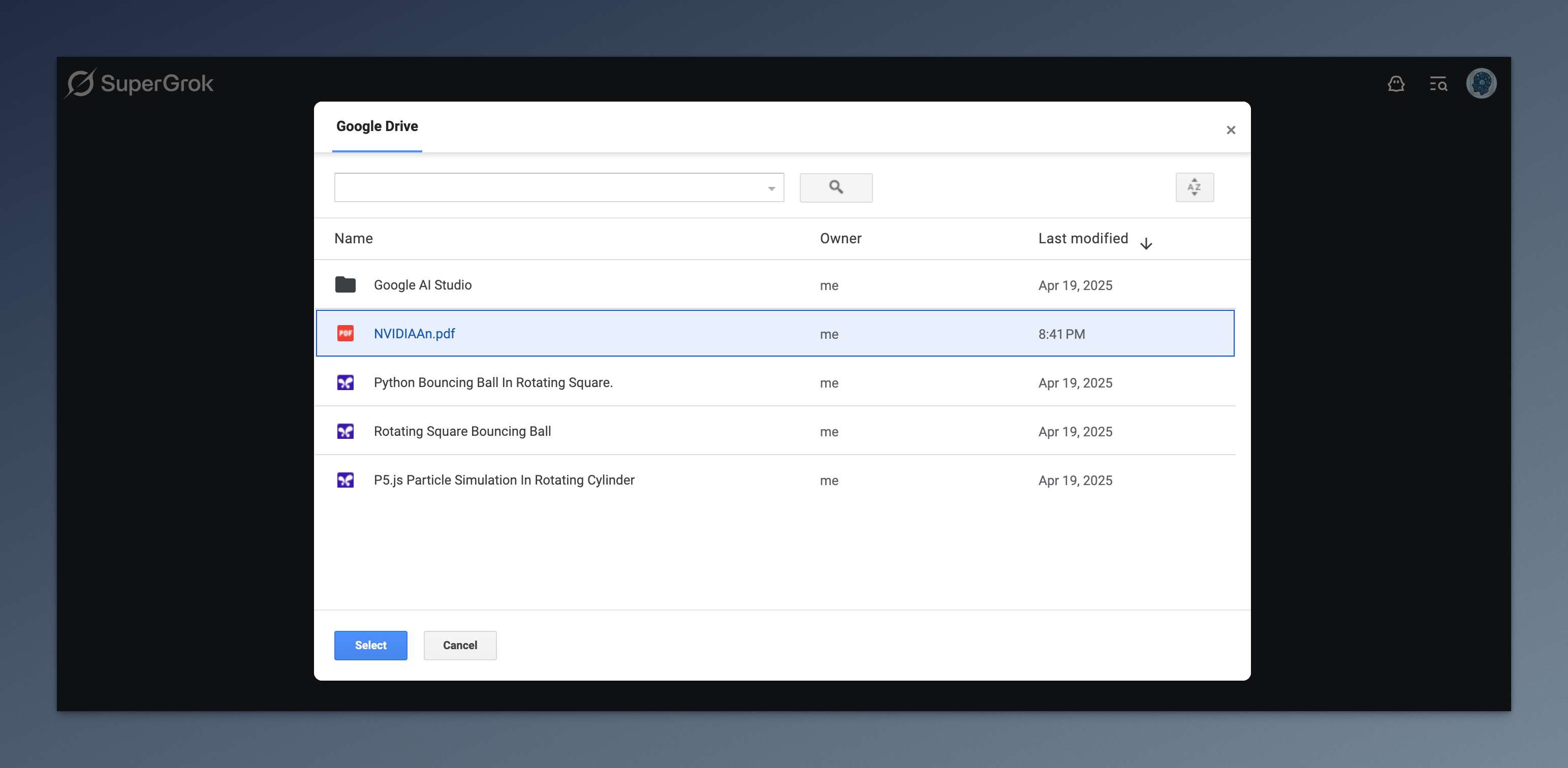Sort files by Name column header

tap(353, 239)
